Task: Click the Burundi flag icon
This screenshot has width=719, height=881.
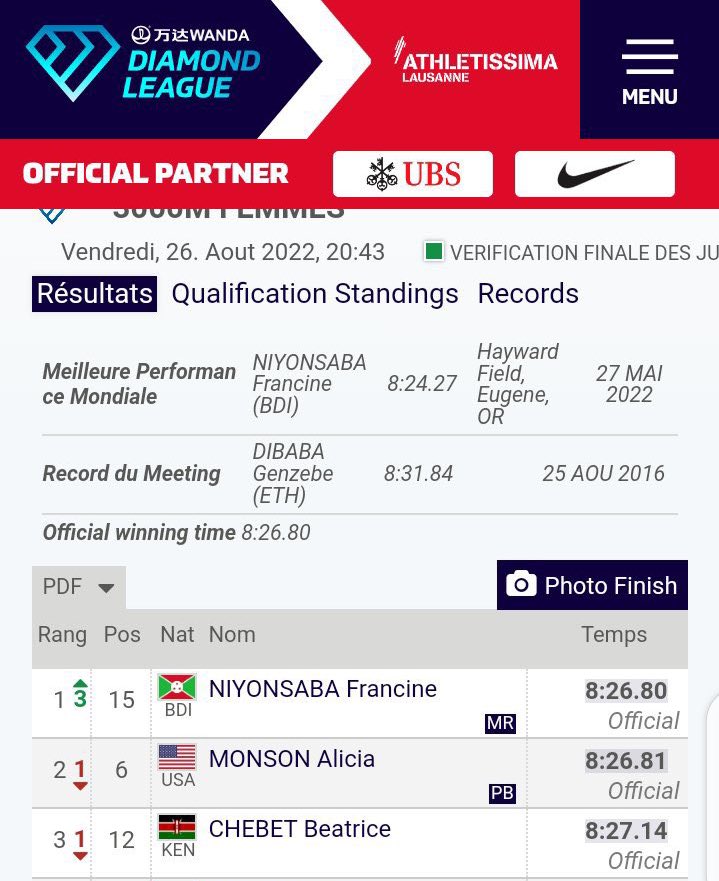Action: [177, 688]
